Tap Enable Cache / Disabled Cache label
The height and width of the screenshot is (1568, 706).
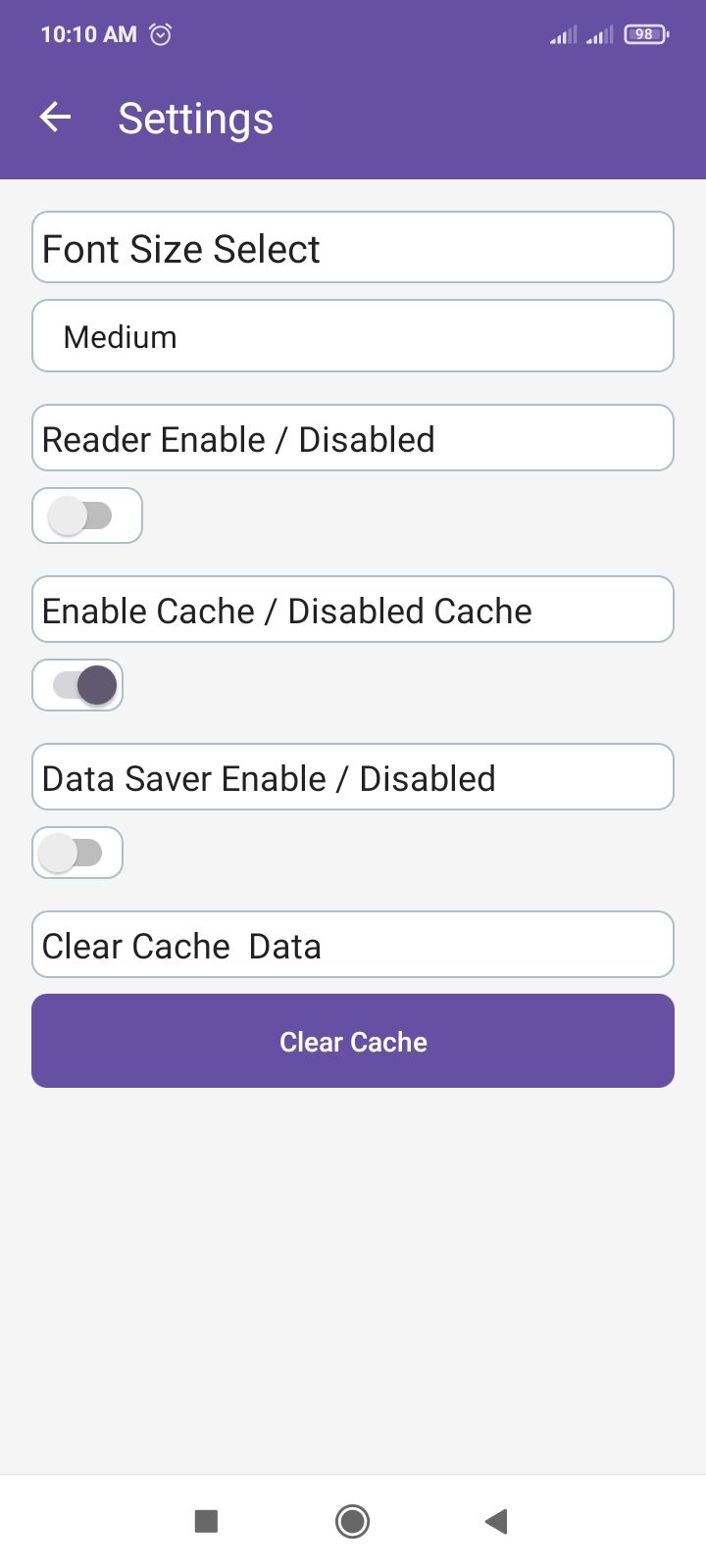286,611
